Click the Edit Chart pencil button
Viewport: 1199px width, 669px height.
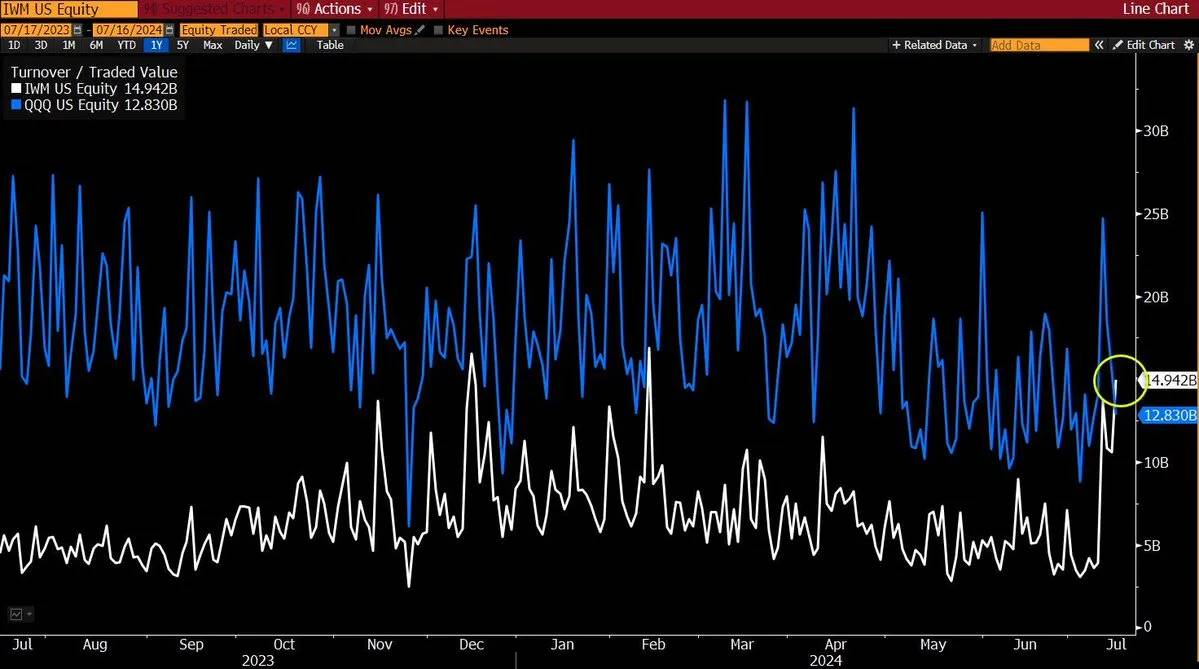pos(1143,45)
